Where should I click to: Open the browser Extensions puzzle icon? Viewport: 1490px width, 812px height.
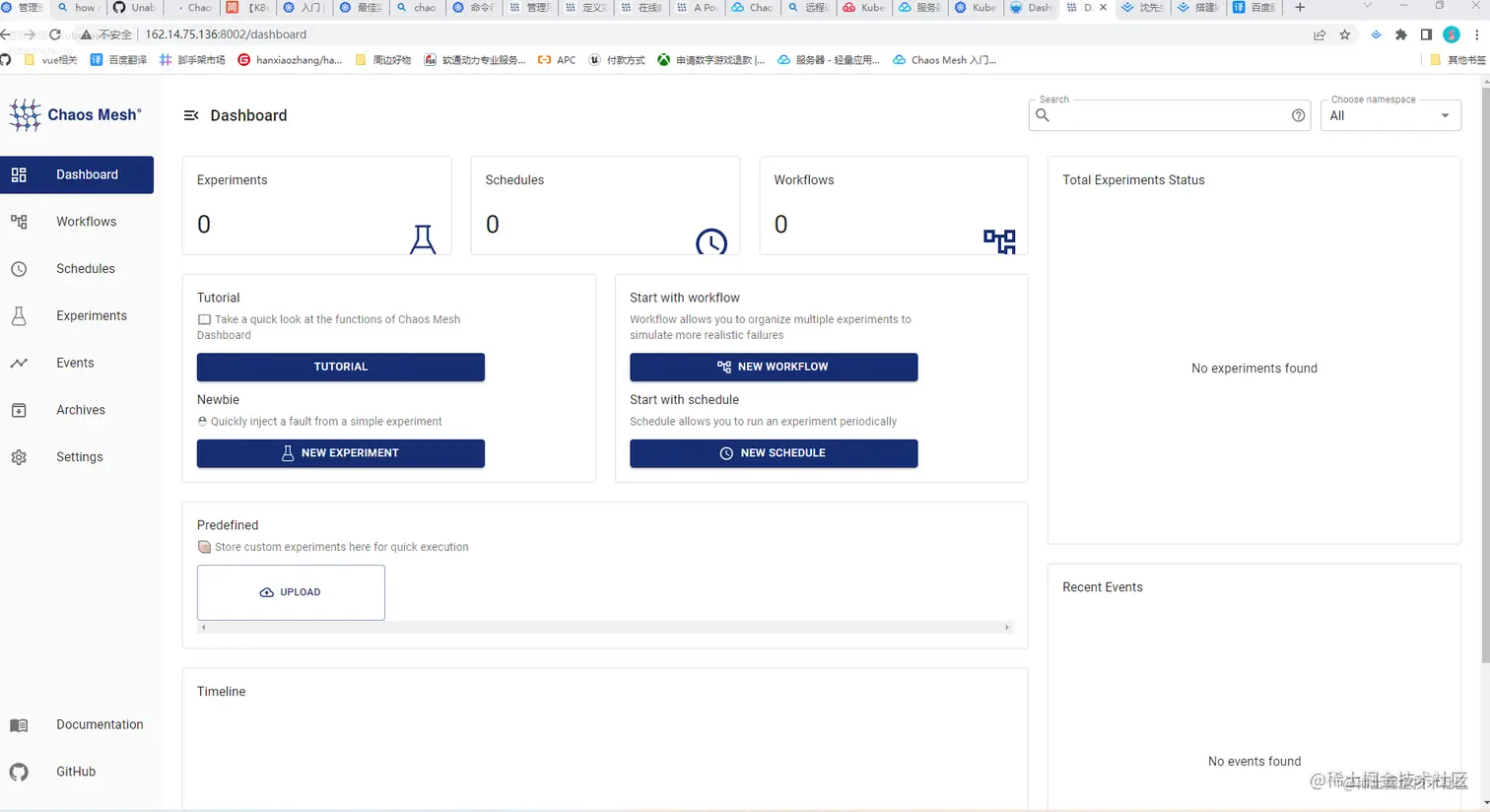point(1401,34)
